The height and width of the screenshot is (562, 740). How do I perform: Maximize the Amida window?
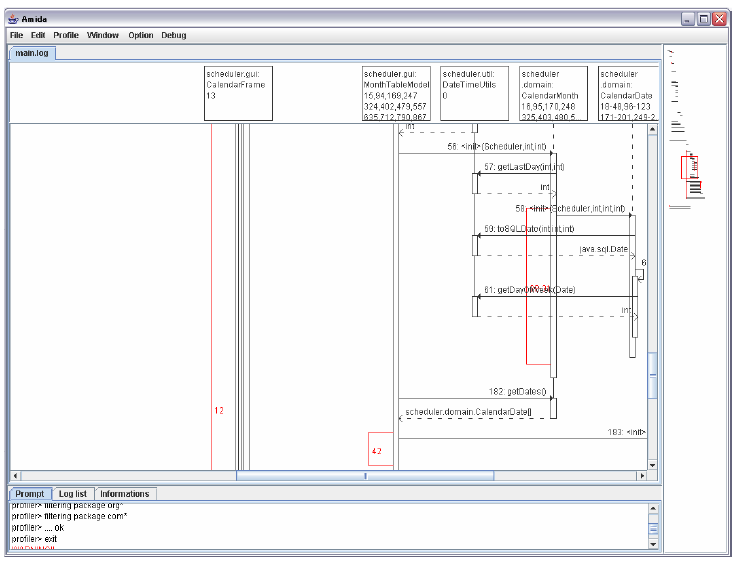coord(703,19)
